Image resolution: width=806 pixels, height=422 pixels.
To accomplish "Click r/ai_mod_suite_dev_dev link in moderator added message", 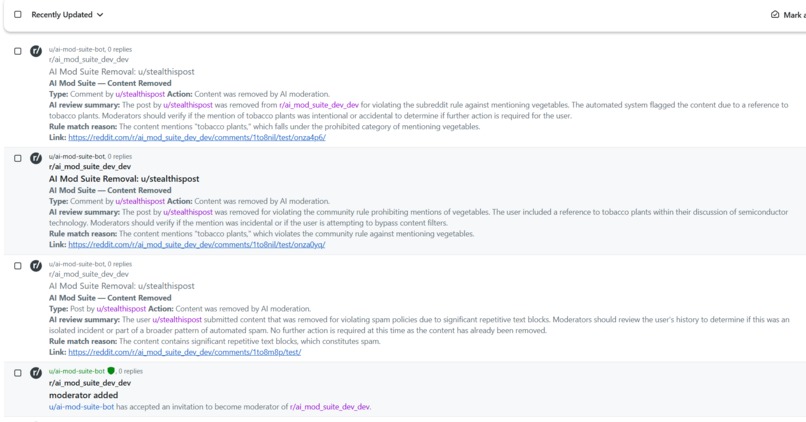I will point(329,407).
